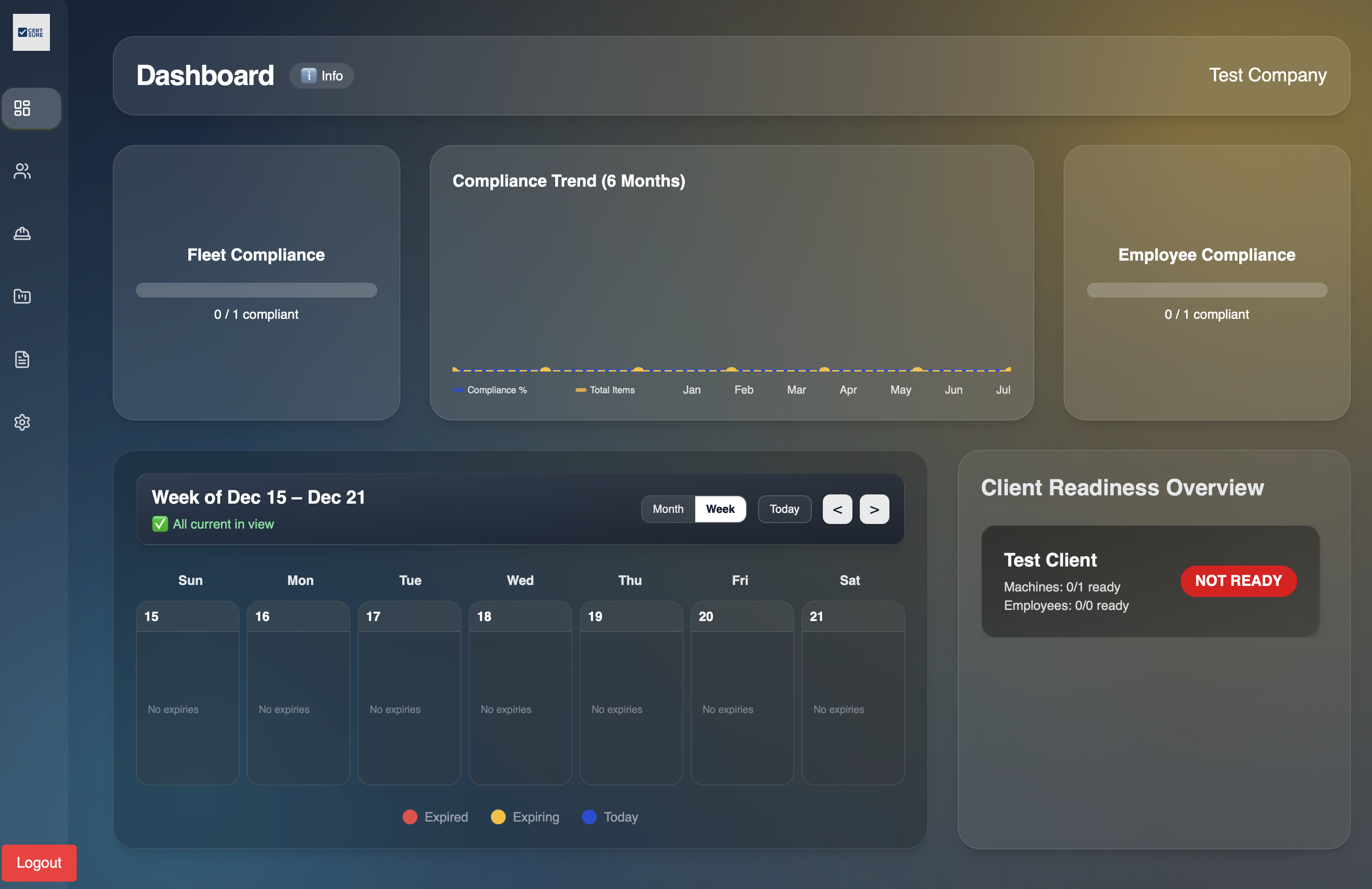Viewport: 1372px width, 889px height.
Task: Click the folder archive icon in sidebar
Action: click(x=22, y=296)
